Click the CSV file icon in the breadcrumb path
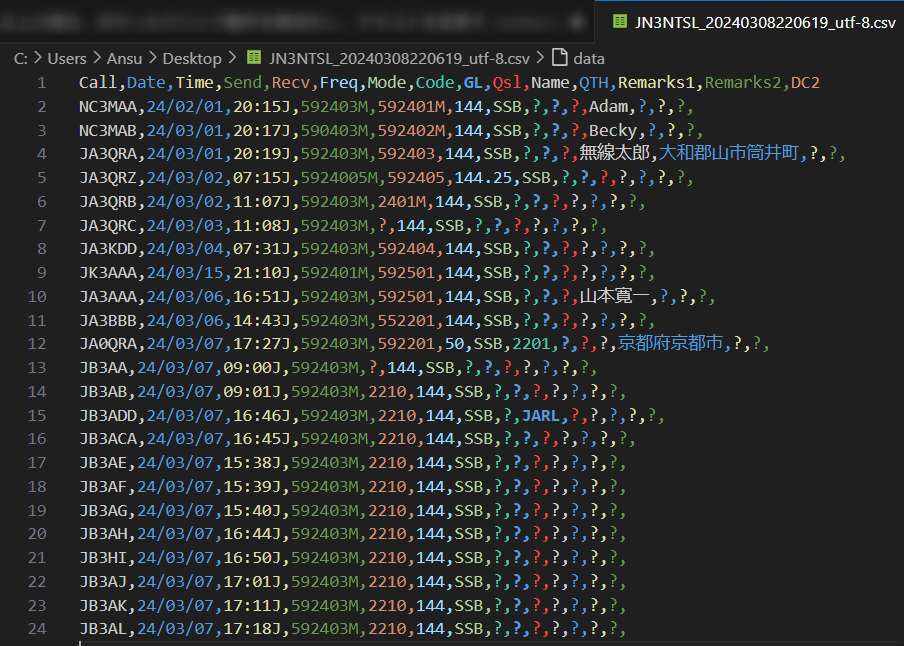The image size is (904, 646). [x=254, y=59]
